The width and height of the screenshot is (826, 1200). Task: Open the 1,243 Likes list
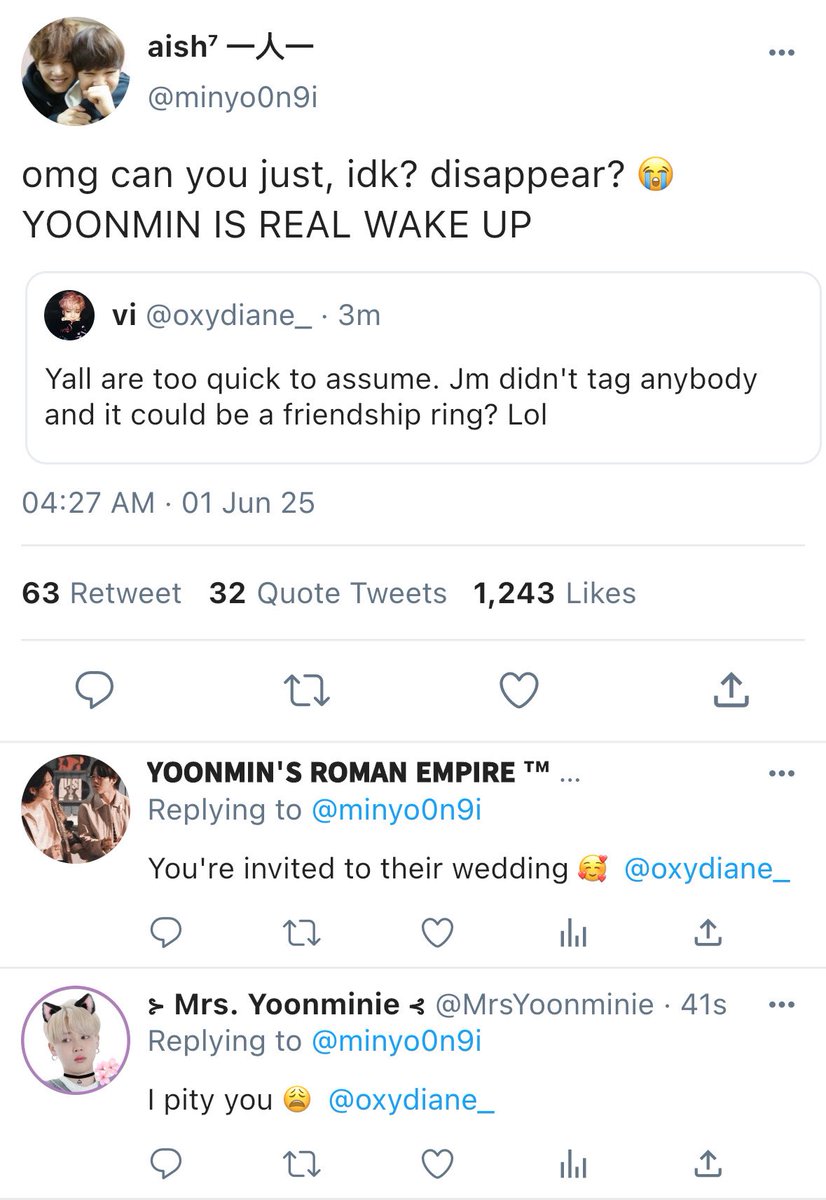(555, 593)
